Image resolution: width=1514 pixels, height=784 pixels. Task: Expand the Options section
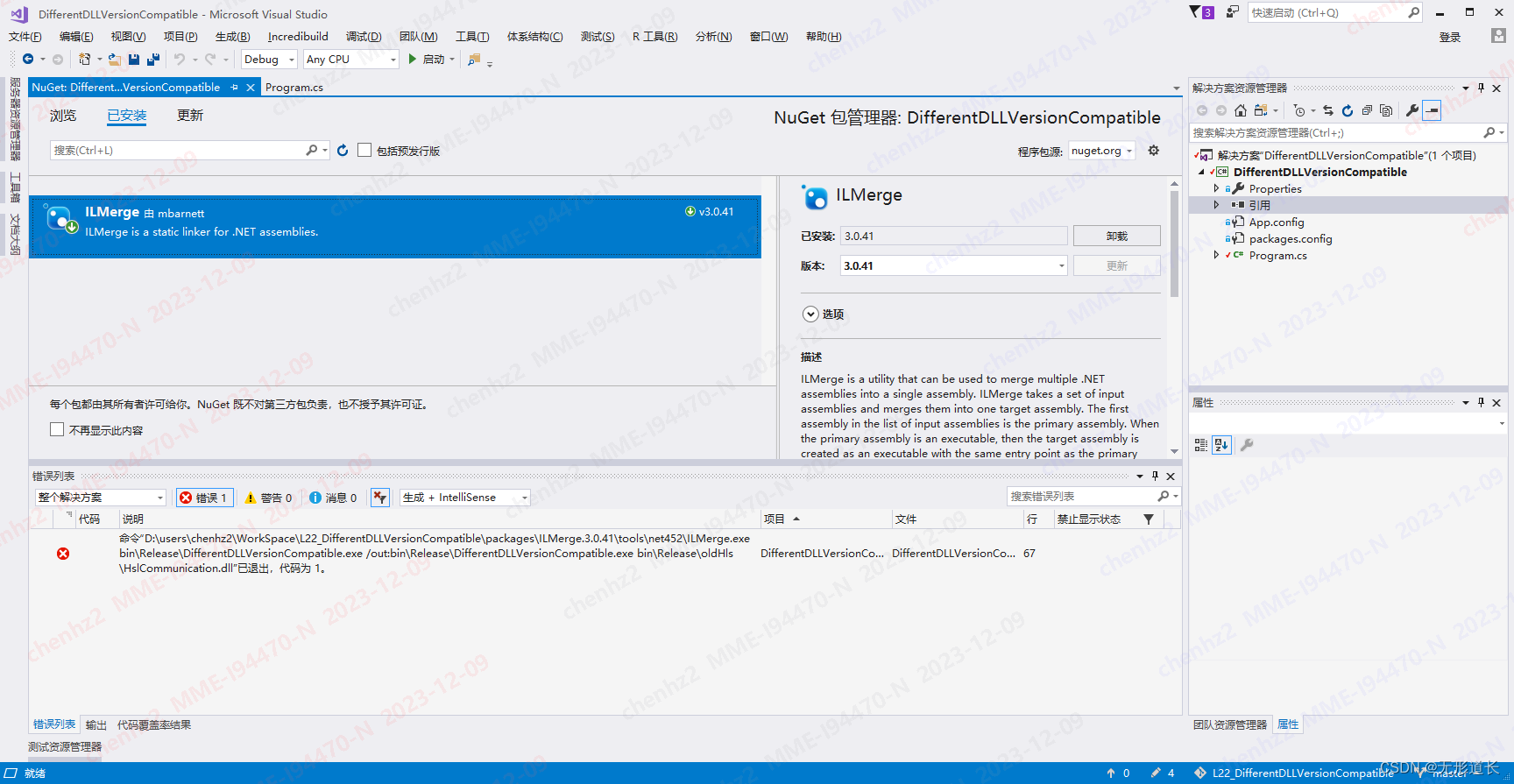pyautogui.click(x=810, y=314)
